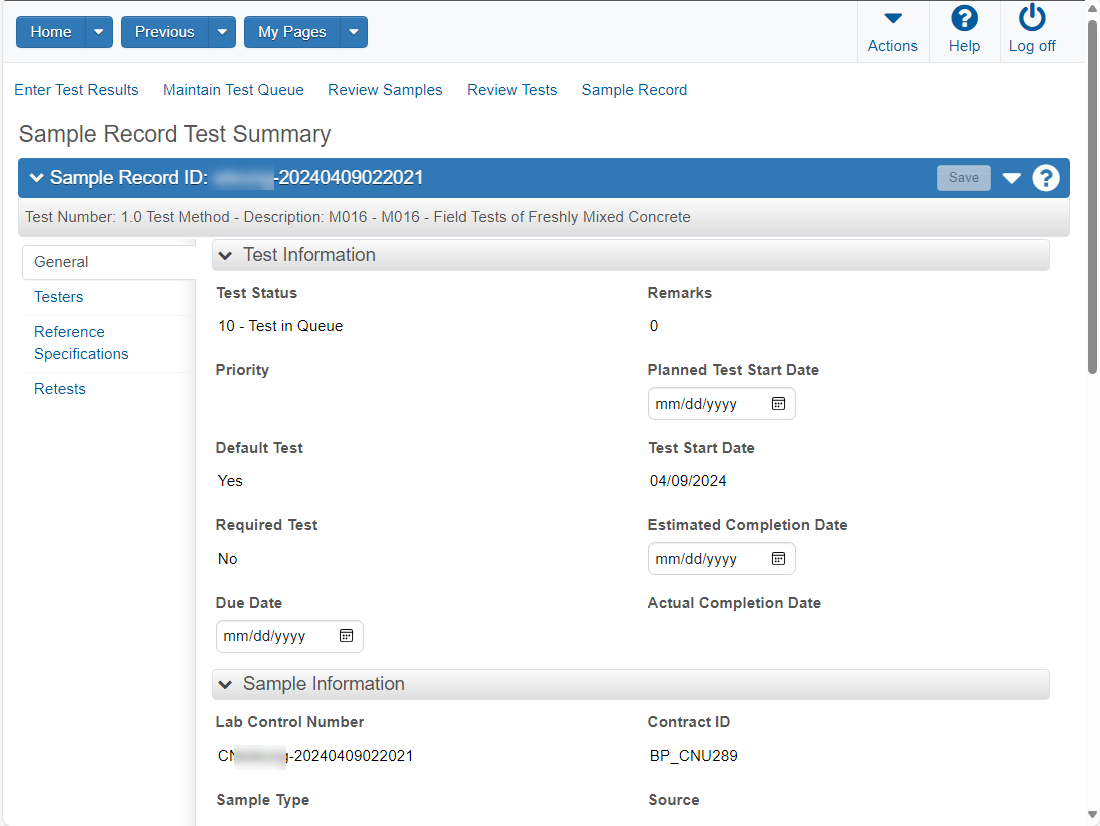Image resolution: width=1100 pixels, height=826 pixels.
Task: Open the Home button dropdown arrow
Action: click(x=99, y=32)
